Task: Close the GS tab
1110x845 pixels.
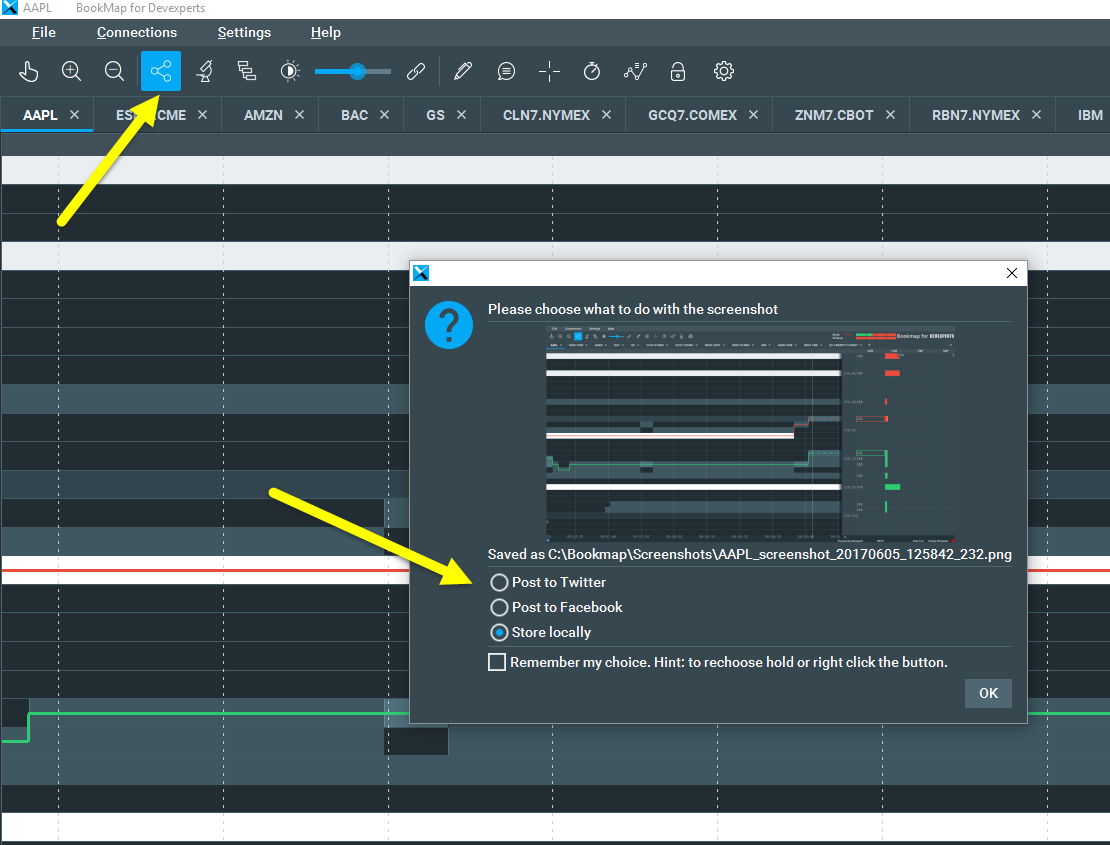Action: [x=462, y=115]
